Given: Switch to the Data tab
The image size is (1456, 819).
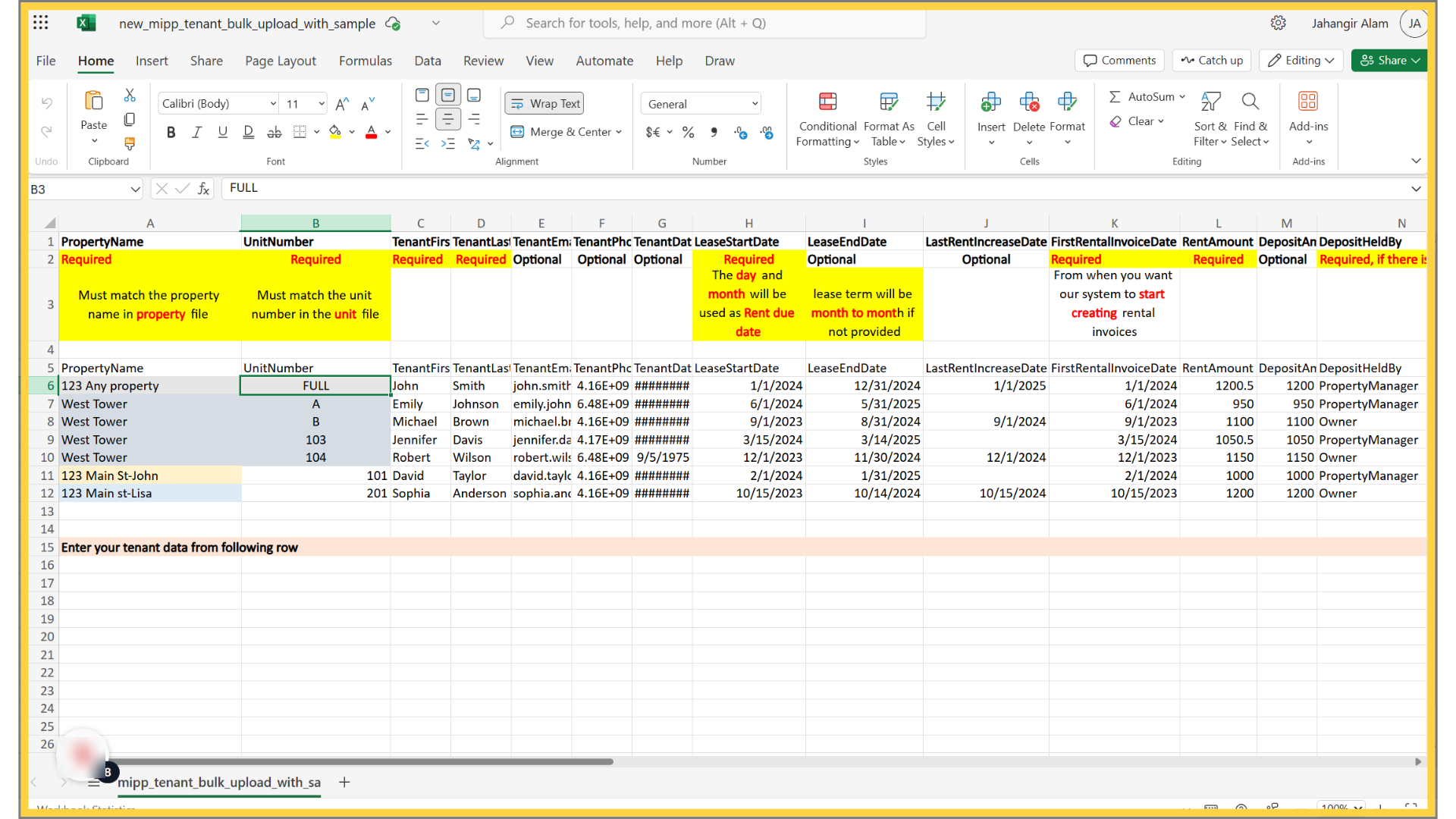Looking at the screenshot, I should tap(428, 61).
